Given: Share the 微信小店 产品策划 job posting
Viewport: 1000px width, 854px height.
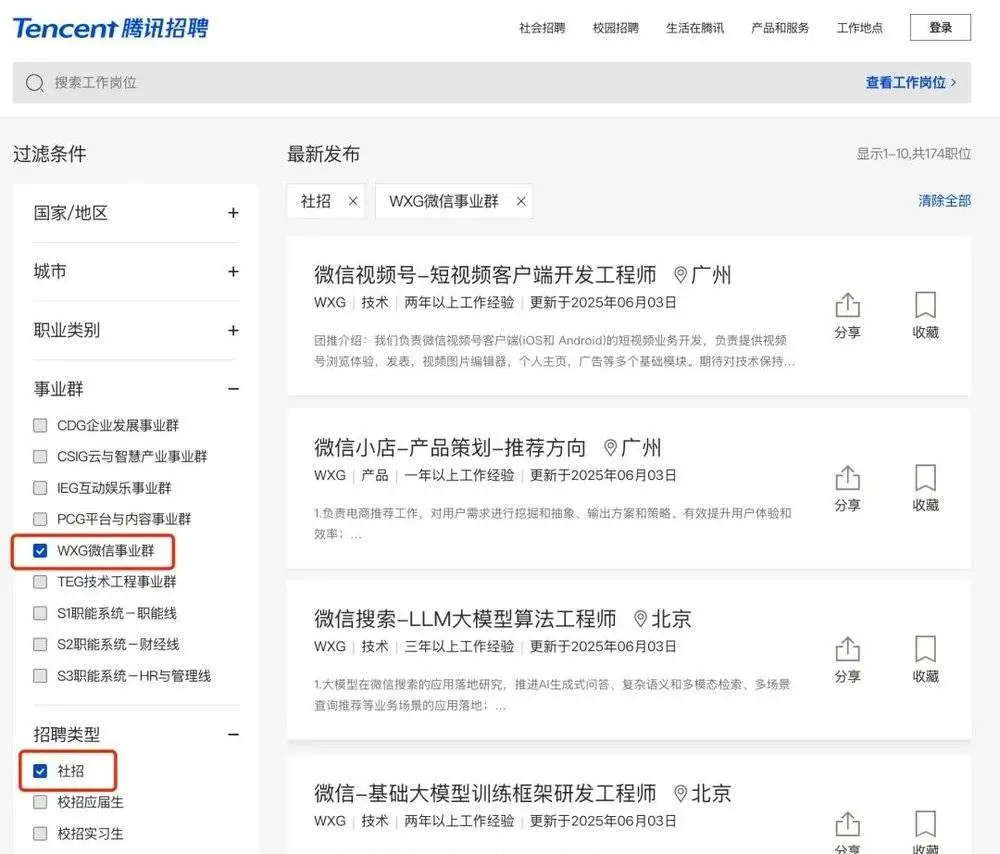Looking at the screenshot, I should point(847,478).
